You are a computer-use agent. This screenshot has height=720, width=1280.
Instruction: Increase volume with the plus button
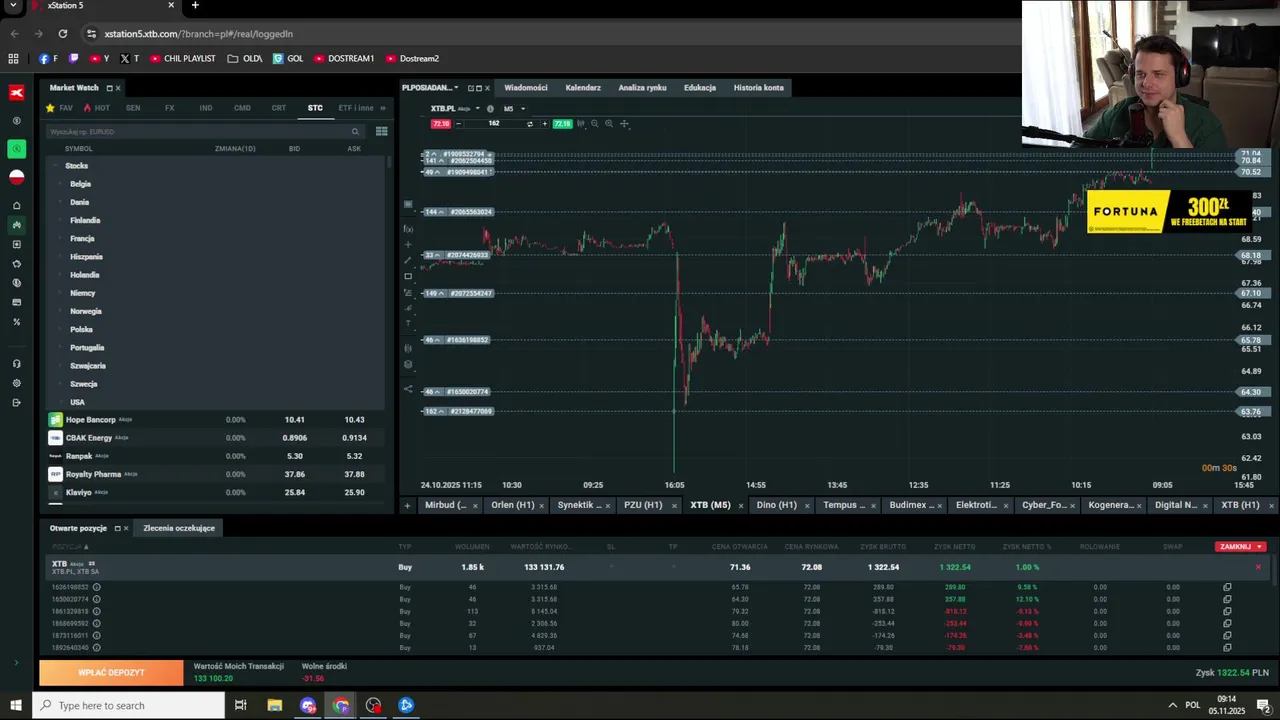click(x=544, y=124)
